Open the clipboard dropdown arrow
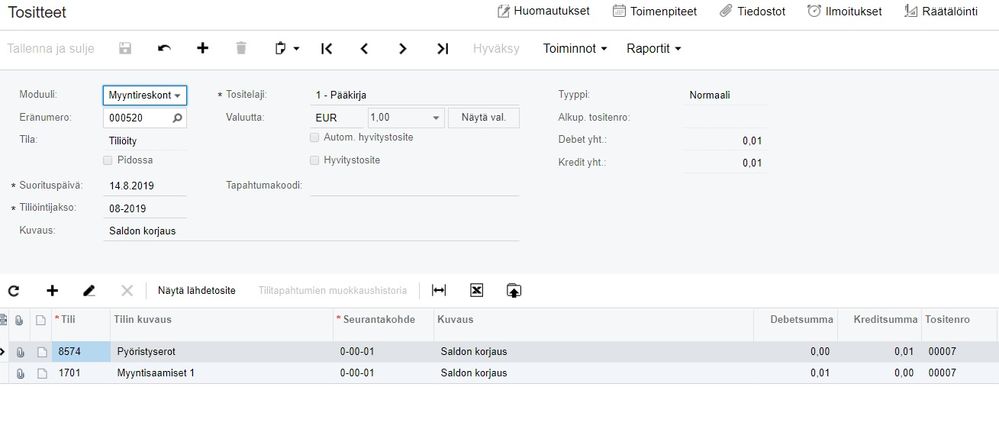This screenshot has width=999, height=439. [x=296, y=48]
